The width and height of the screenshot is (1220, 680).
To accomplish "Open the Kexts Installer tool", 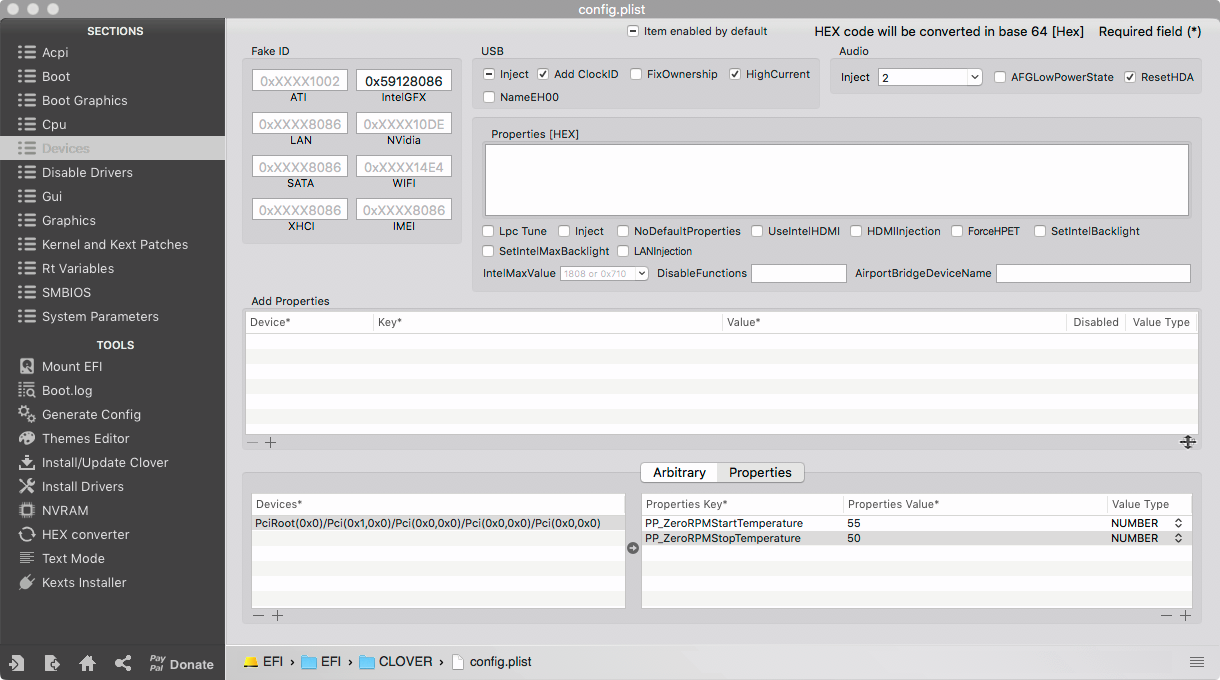I will pos(72,582).
